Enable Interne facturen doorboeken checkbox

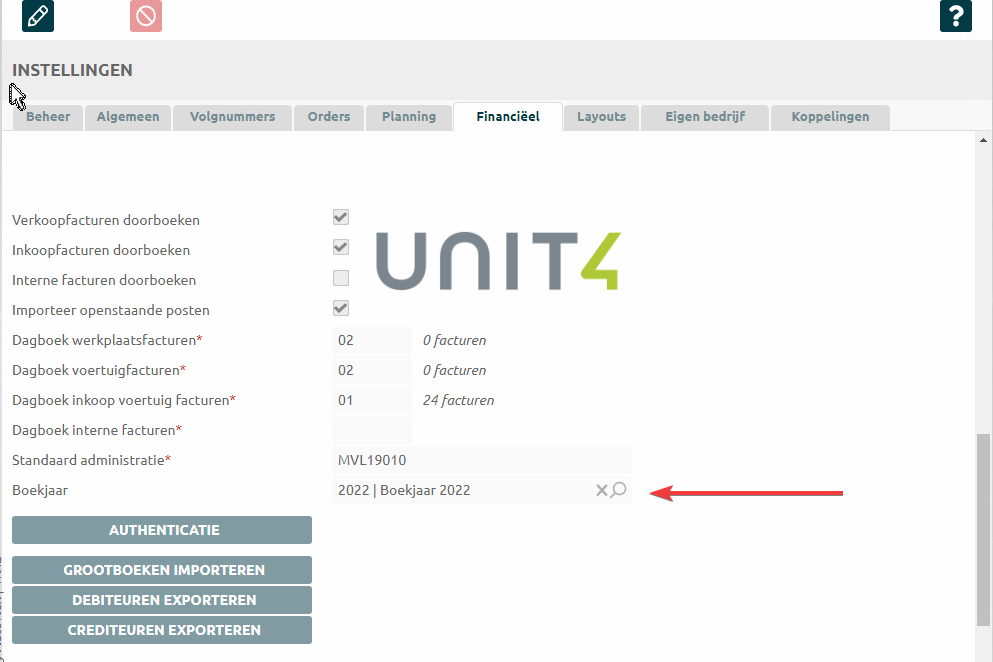click(x=341, y=278)
